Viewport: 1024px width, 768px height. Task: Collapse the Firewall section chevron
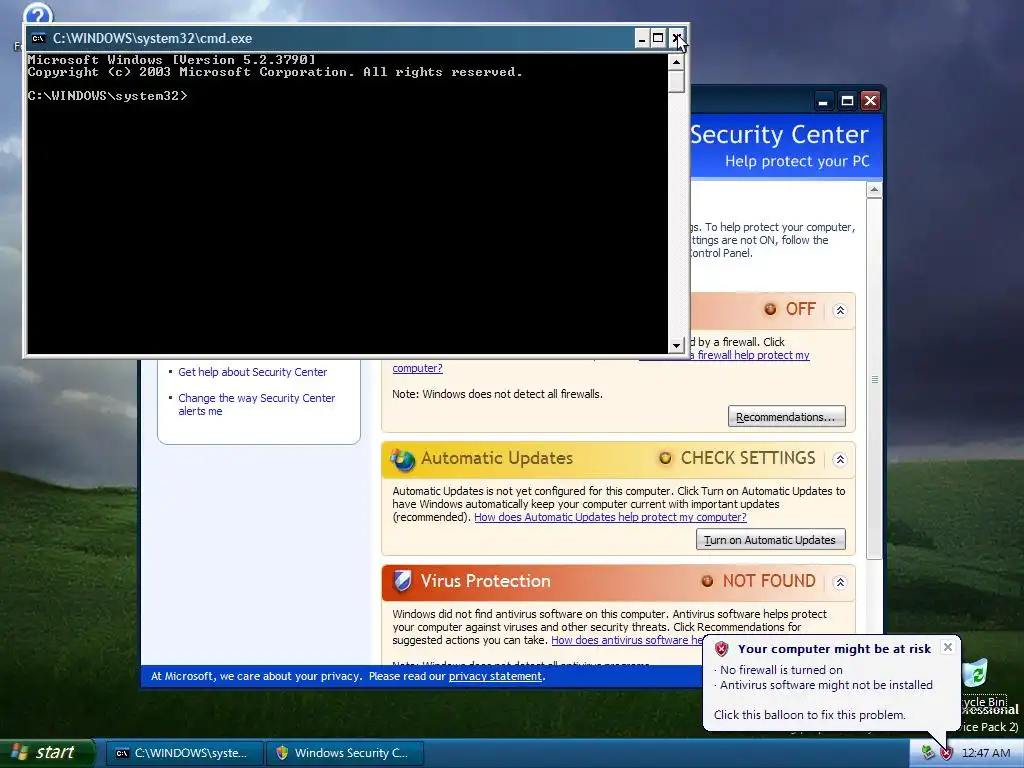840,310
